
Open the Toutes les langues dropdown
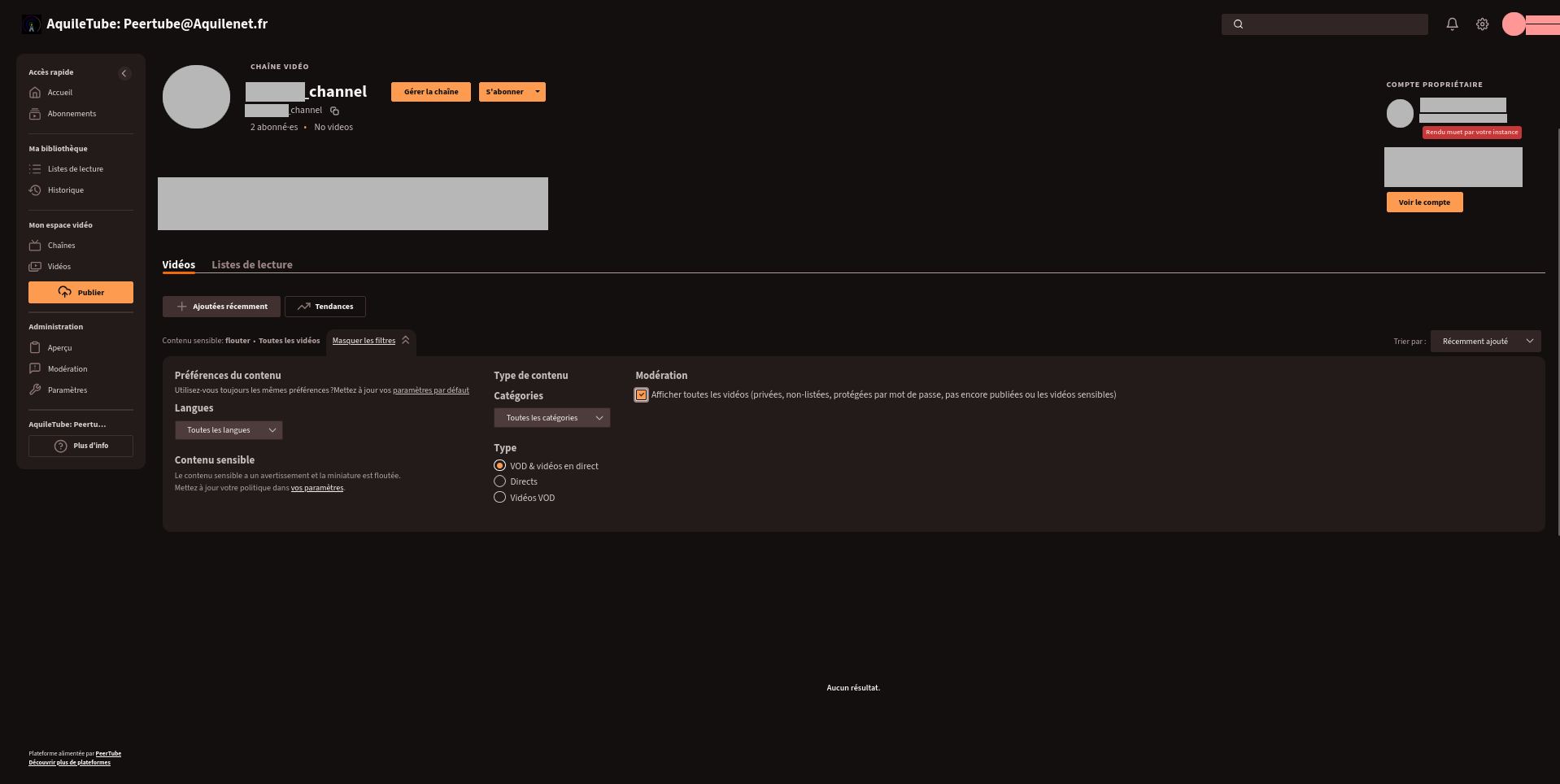229,430
